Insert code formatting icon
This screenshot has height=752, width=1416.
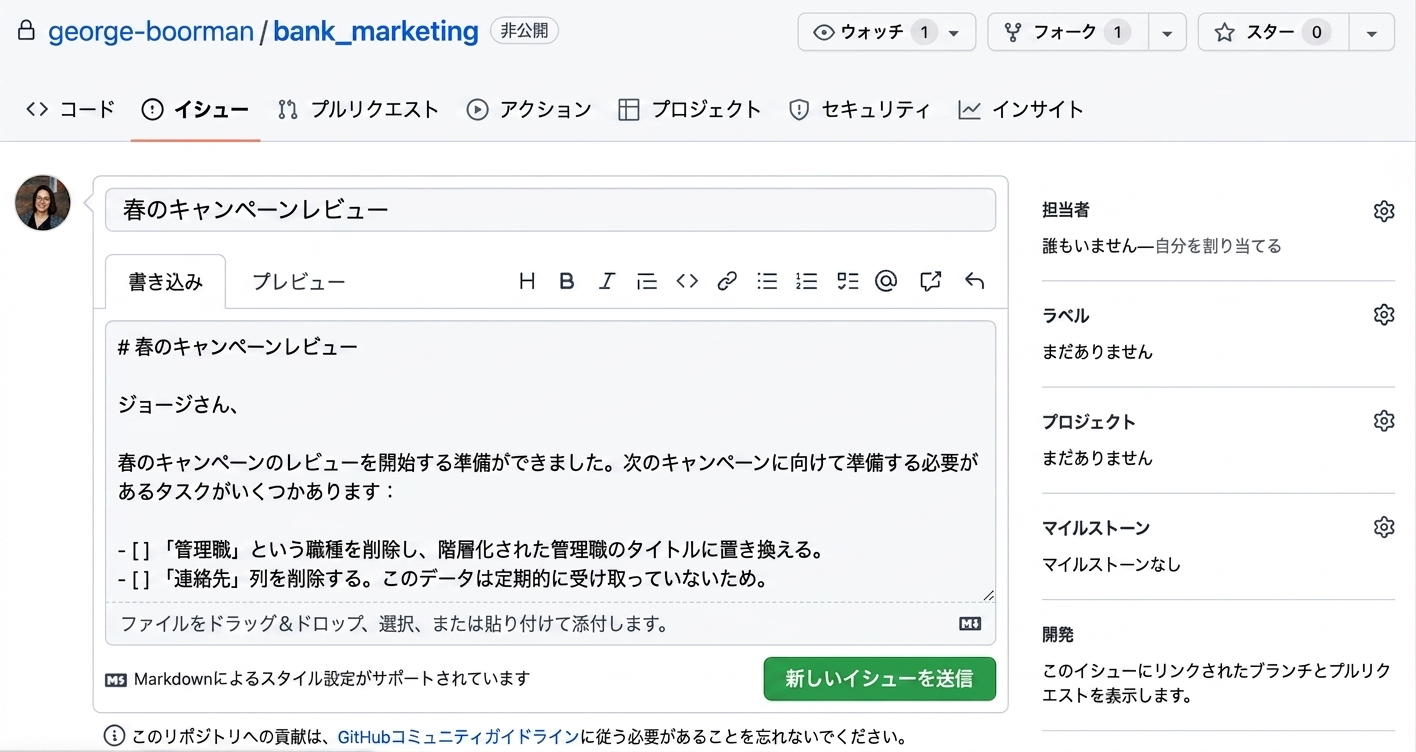pos(687,281)
